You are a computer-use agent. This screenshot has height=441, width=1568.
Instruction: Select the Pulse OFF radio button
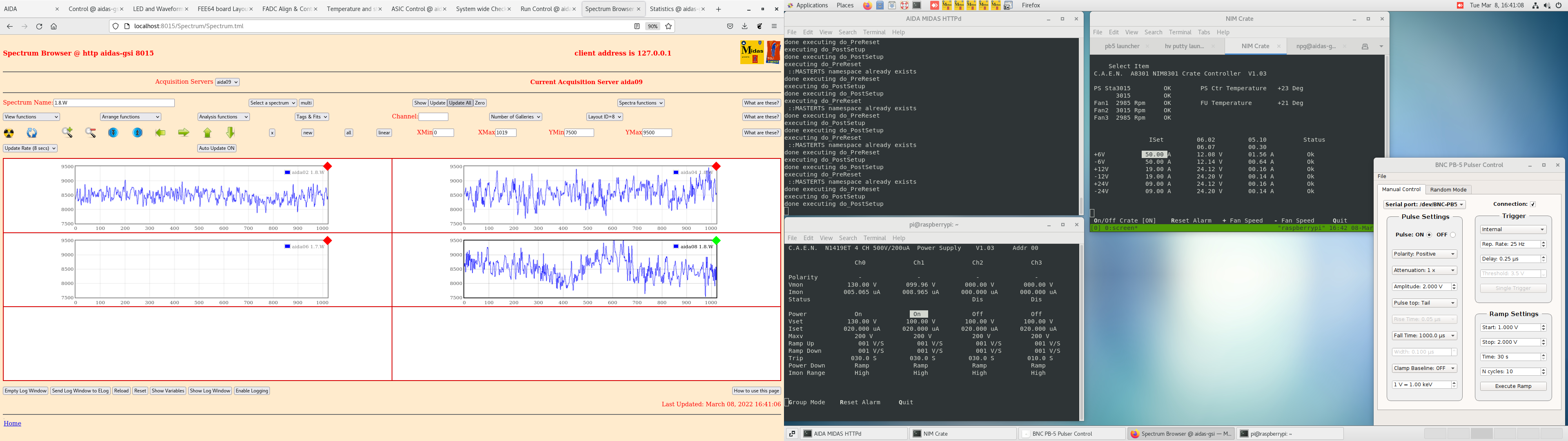[1452, 235]
